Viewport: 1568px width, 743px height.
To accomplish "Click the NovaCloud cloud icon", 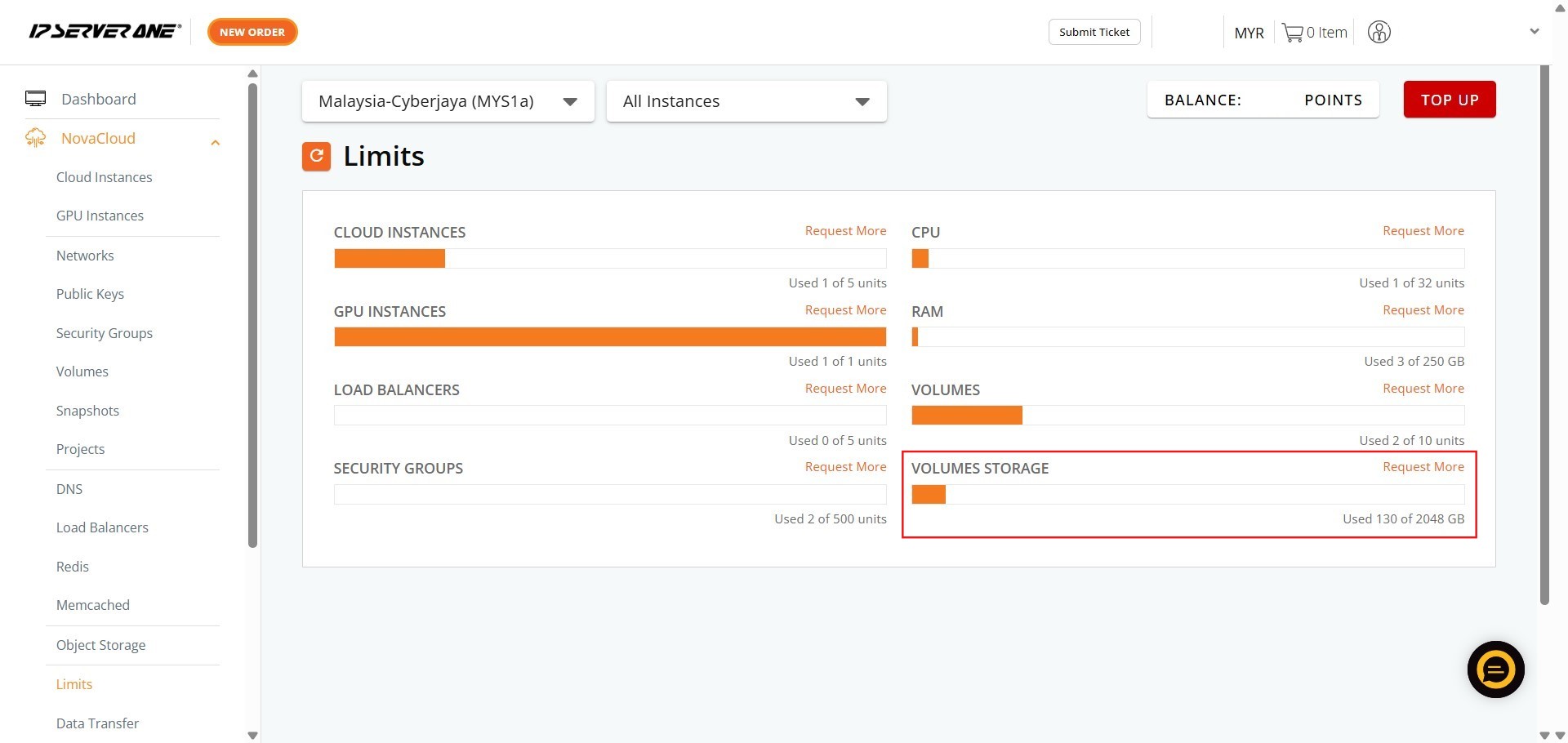I will (x=35, y=138).
